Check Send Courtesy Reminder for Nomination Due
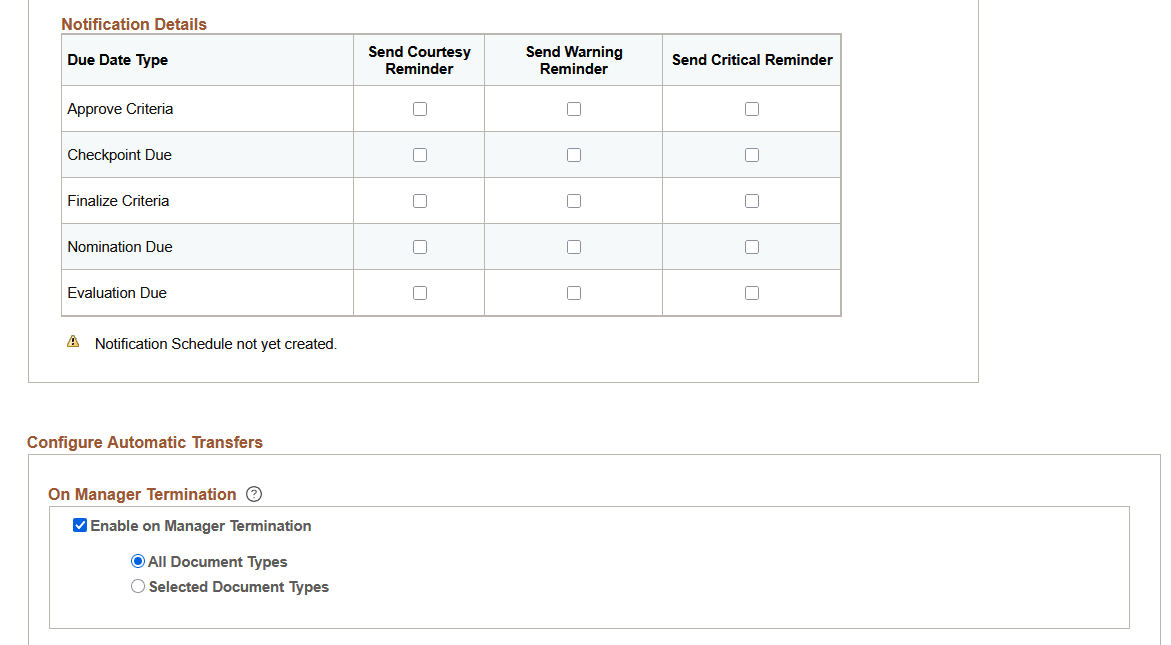Viewport: 1171px width, 645px height. (419, 246)
